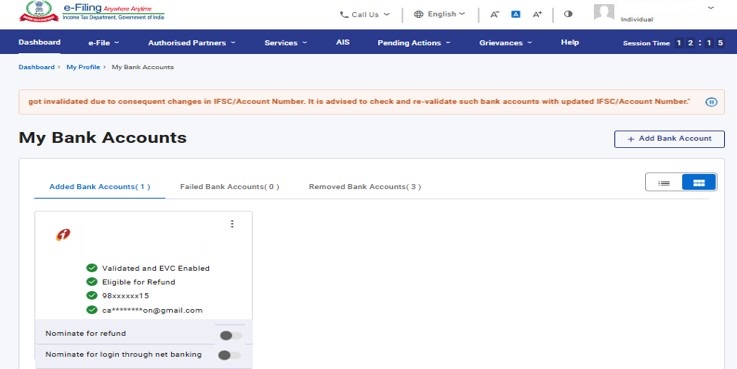Open AIS in navigation bar
Image resolution: width=737 pixels, height=369 pixels.
coord(343,42)
